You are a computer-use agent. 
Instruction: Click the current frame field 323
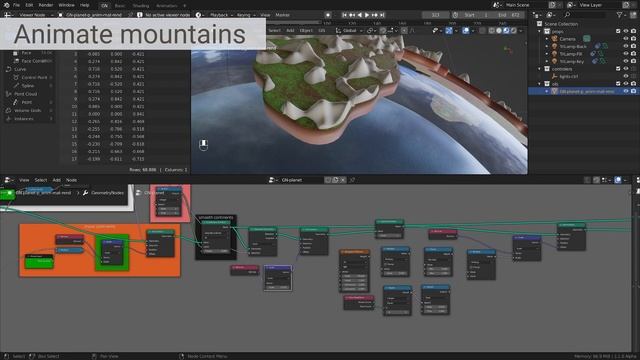436,15
